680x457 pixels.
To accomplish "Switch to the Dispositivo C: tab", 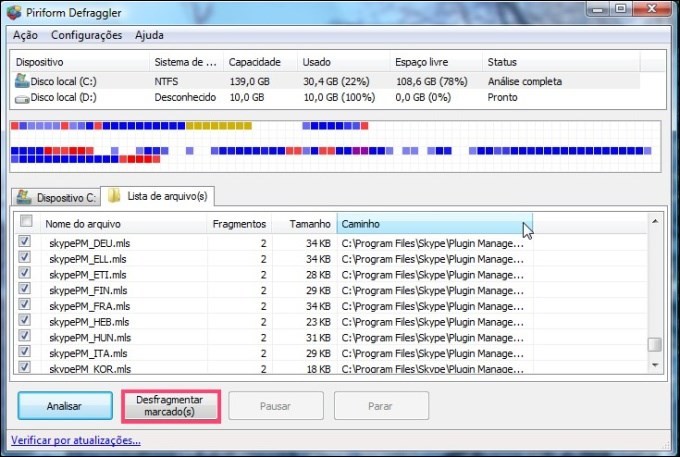I will [56, 197].
